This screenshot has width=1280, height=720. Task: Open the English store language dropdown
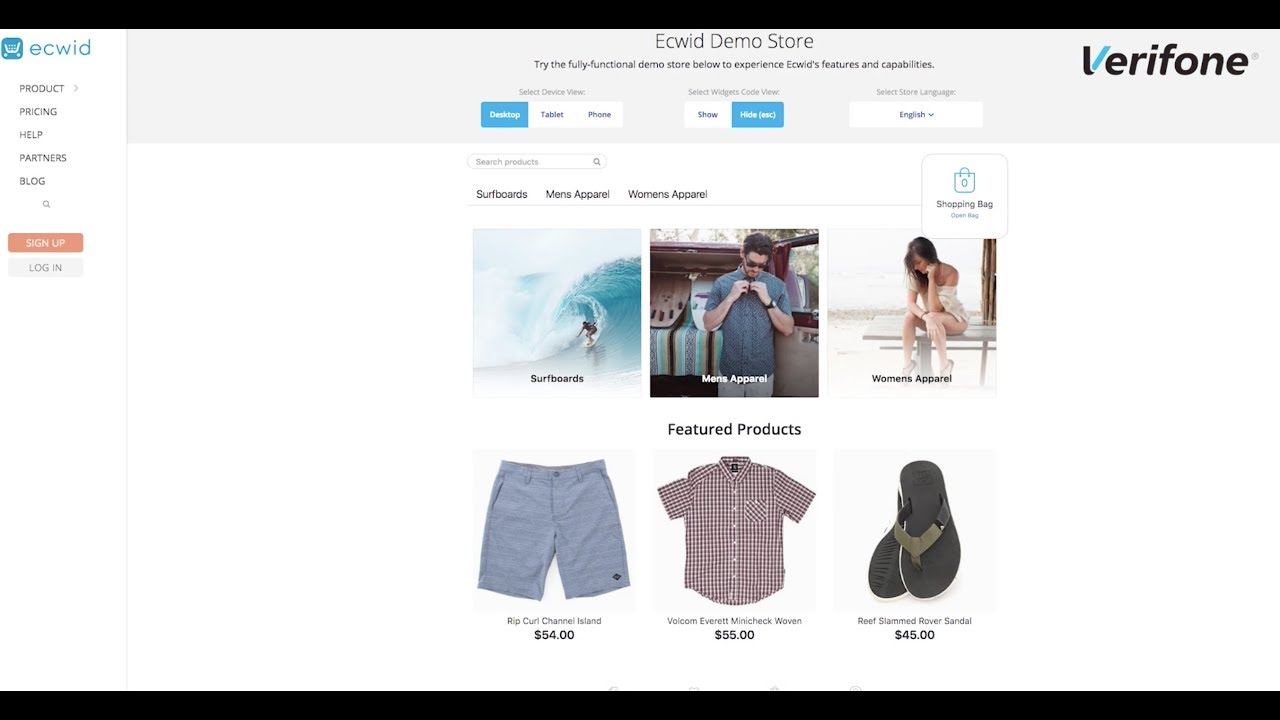pos(916,115)
